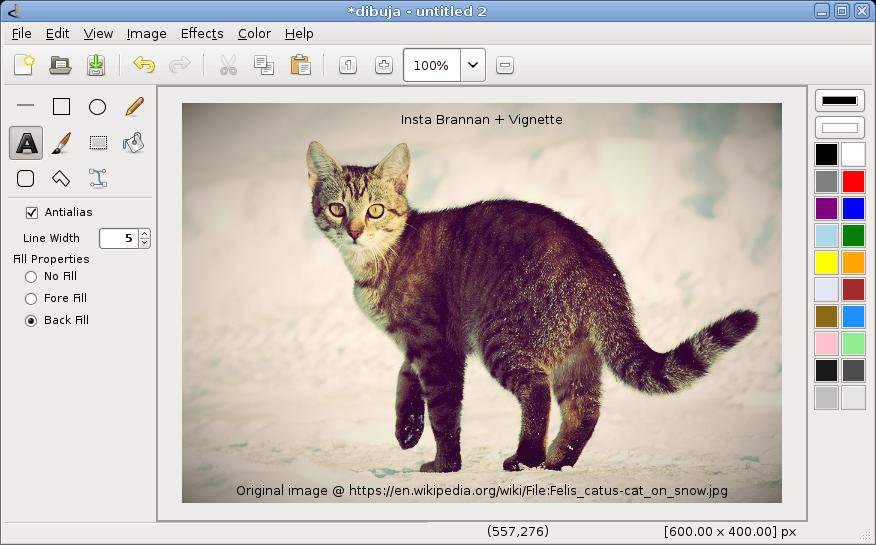Screen dimensions: 876x545
Task: Click the 'Insta Brannan + Vignette' caption text
Action: 482,119
